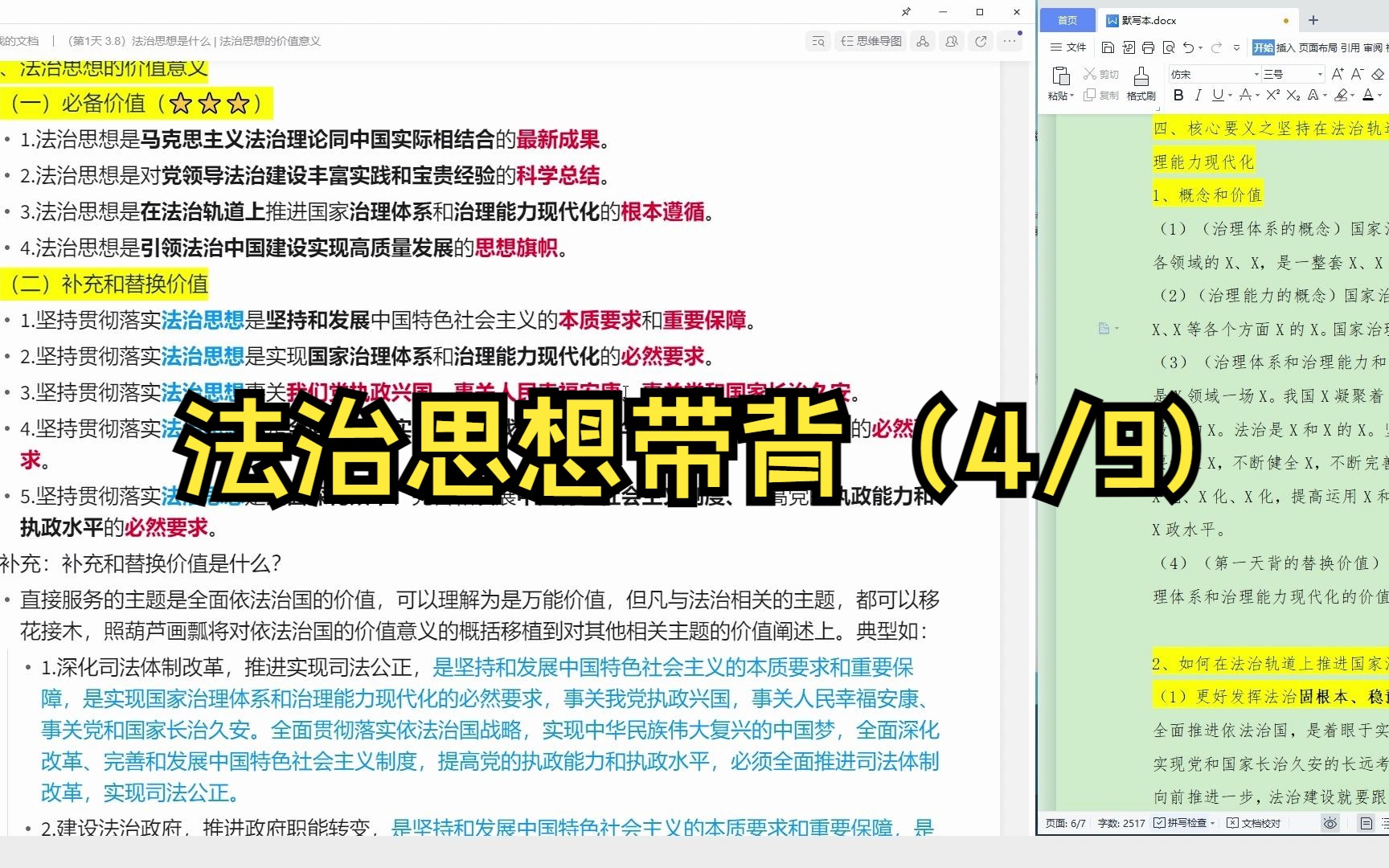Open the font name box showing 仿宋
1389x868 pixels.
tap(1215, 74)
